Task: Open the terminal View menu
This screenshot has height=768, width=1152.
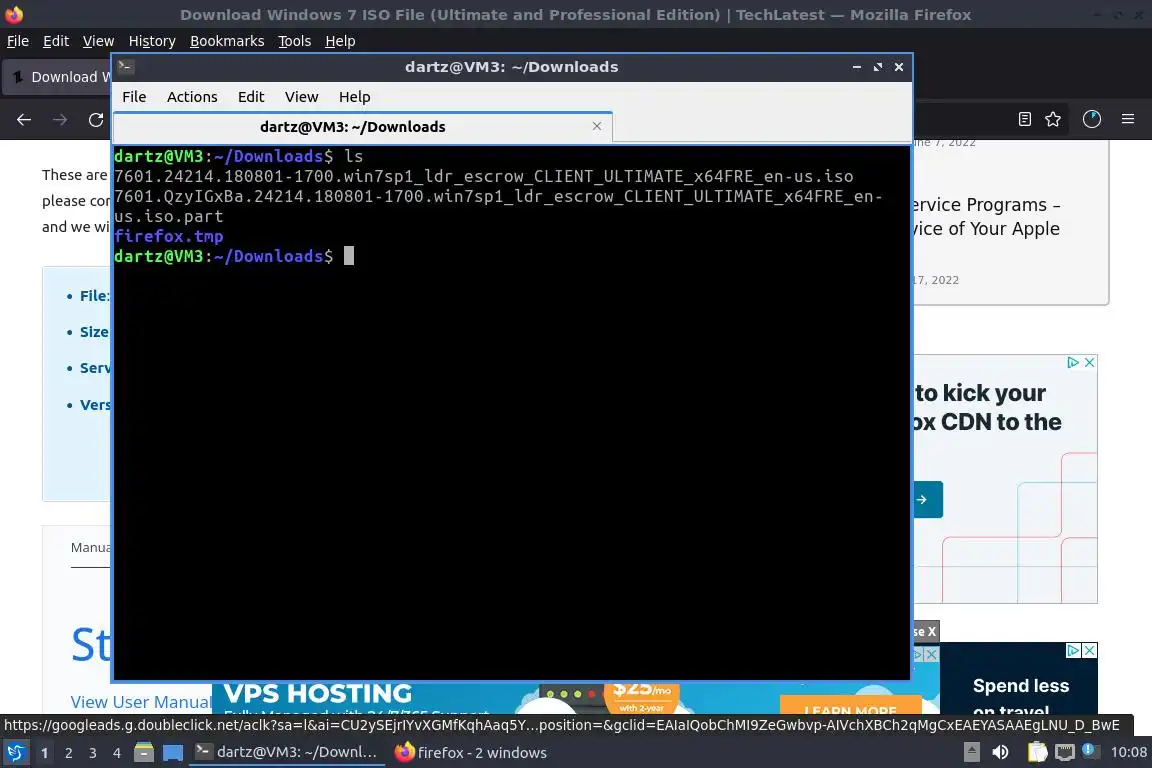Action: (301, 97)
